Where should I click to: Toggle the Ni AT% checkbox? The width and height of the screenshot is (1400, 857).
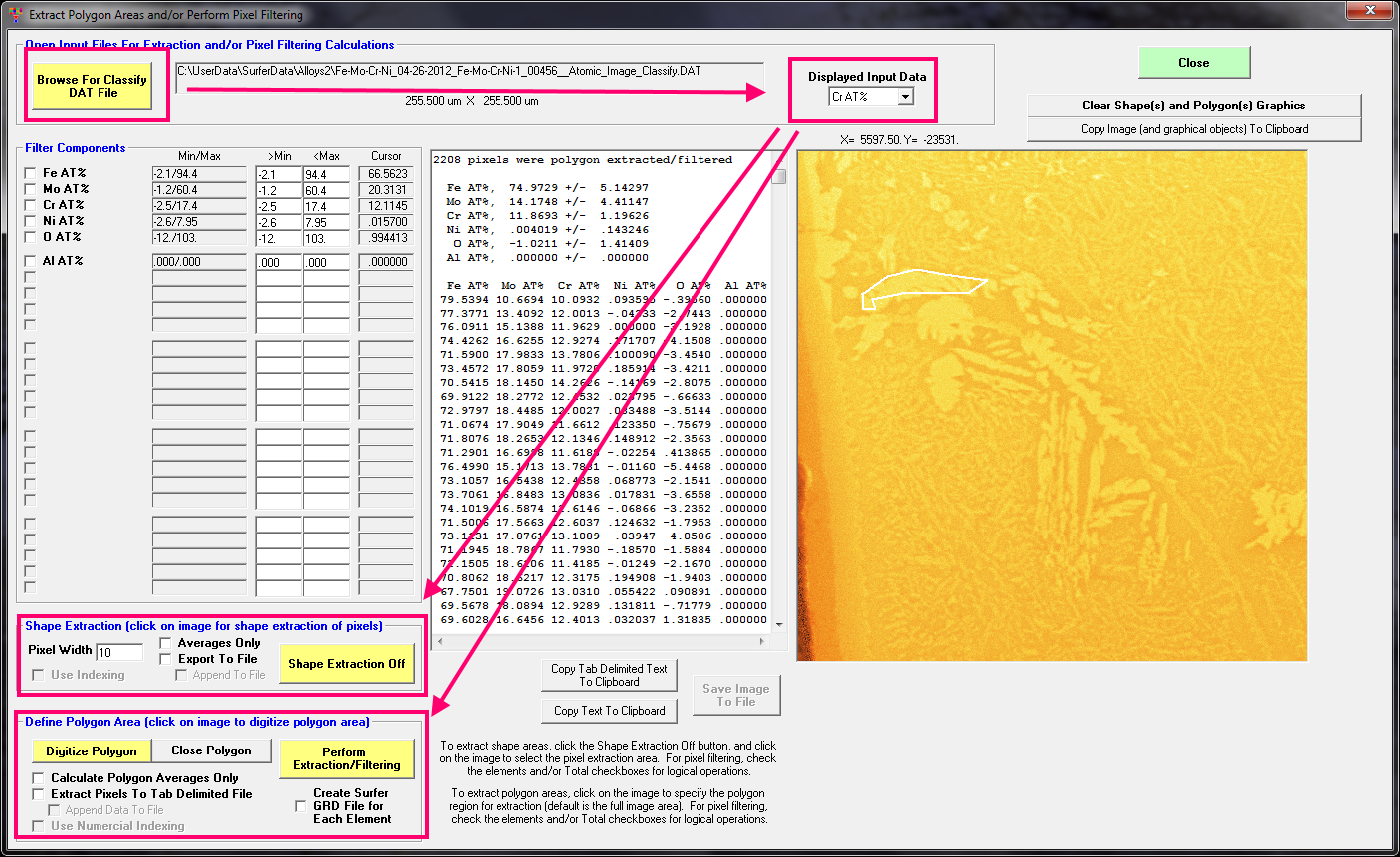coord(30,221)
